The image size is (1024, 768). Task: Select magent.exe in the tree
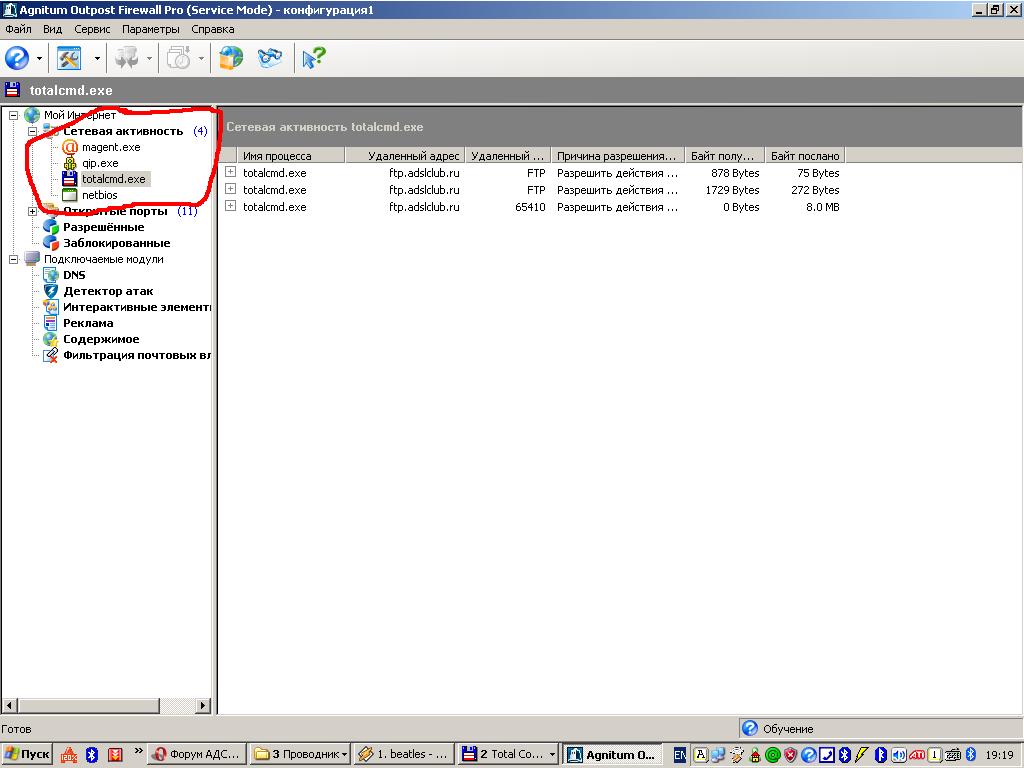point(111,147)
